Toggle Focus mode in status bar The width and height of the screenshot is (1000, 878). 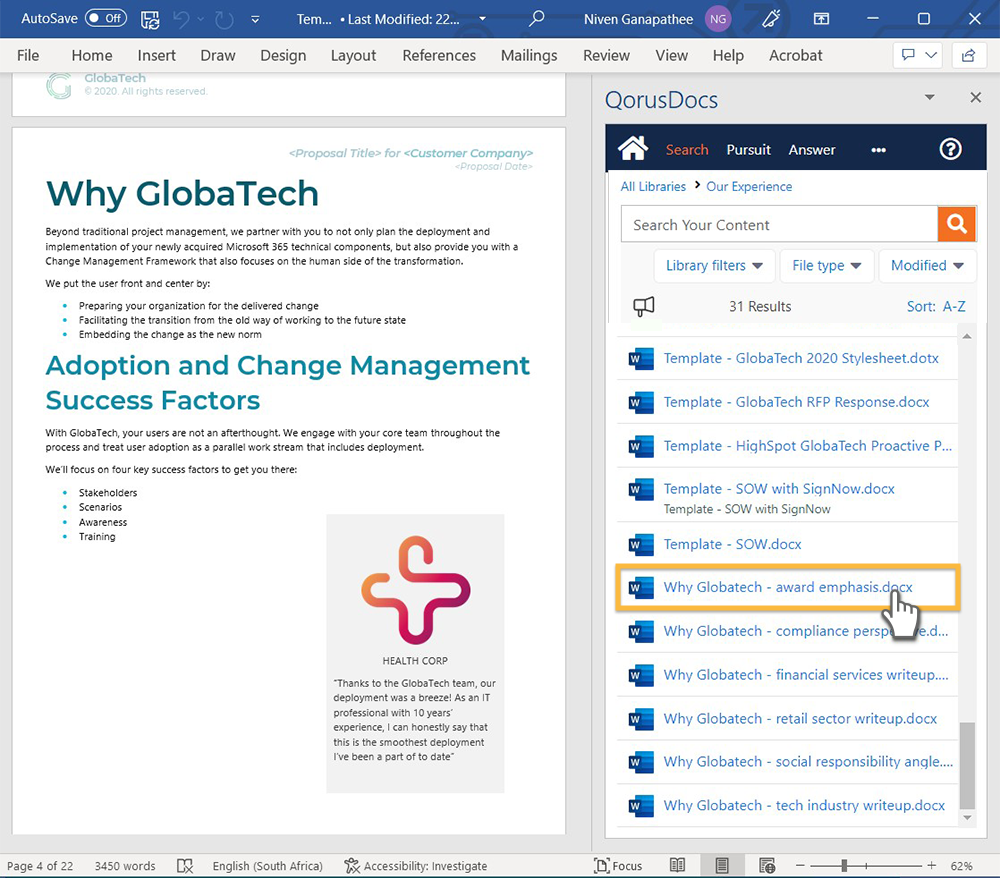[x=617, y=866]
